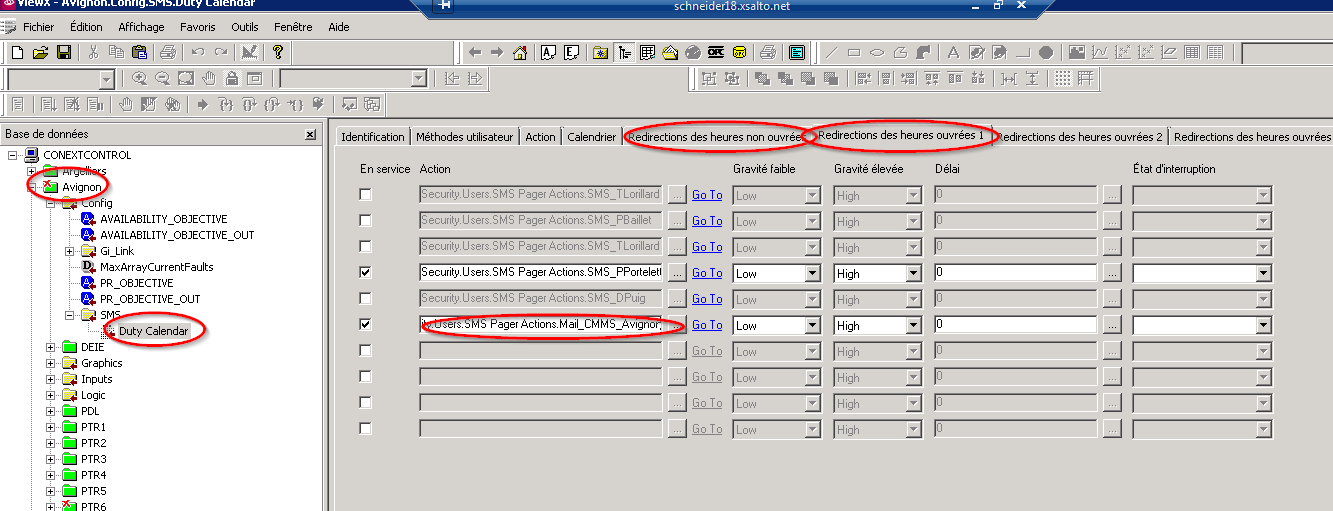Click the Home navigation icon
Screen dimensions: 1333x511
[519, 52]
